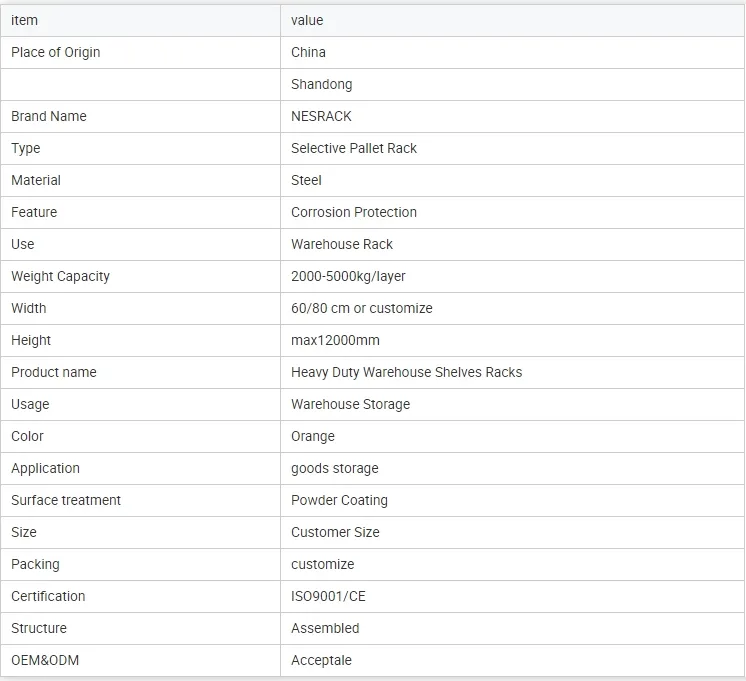Screen dimensions: 746x681
Task: Select the 'Place of Origin' label
Action: coord(56,52)
